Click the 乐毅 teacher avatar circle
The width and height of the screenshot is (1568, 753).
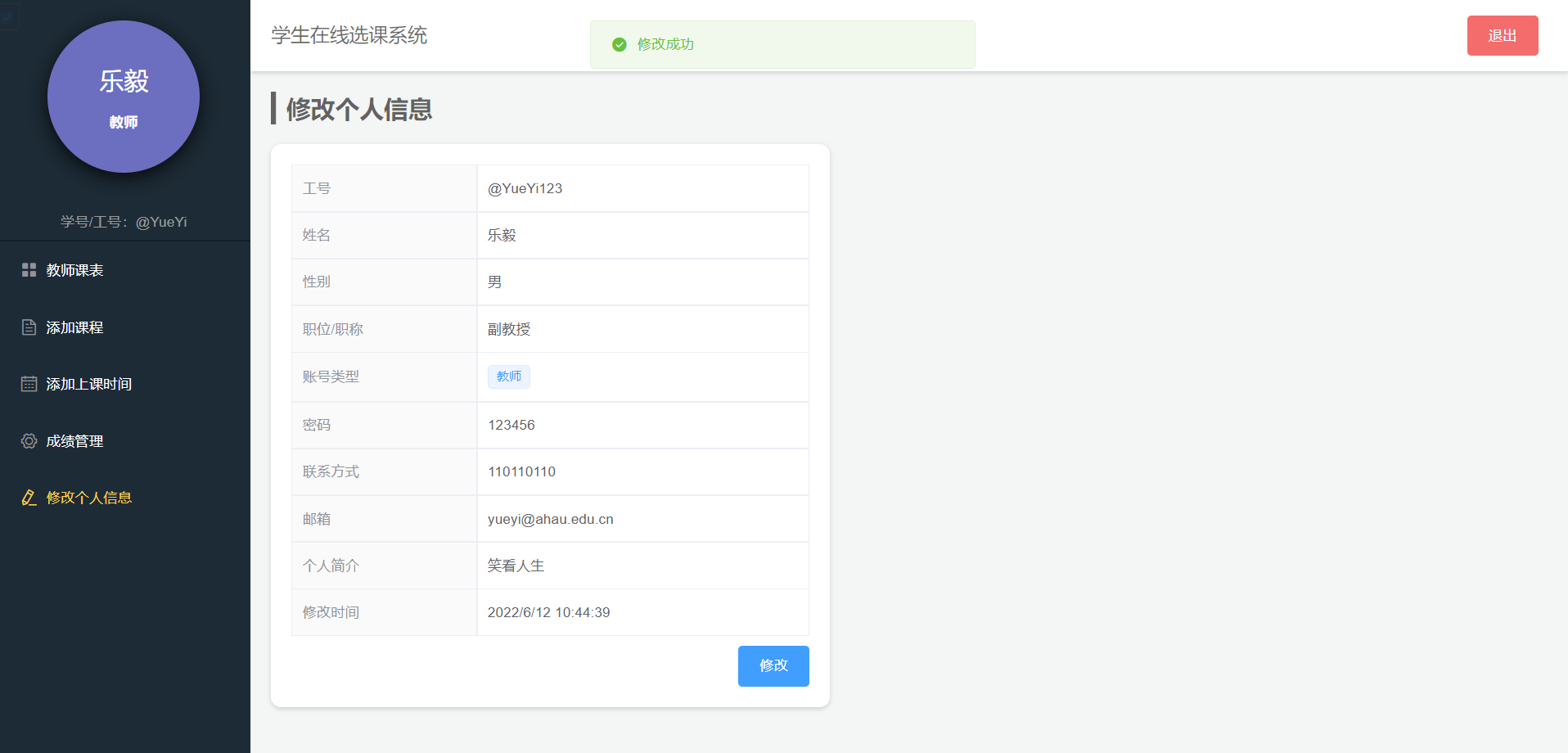tap(124, 97)
